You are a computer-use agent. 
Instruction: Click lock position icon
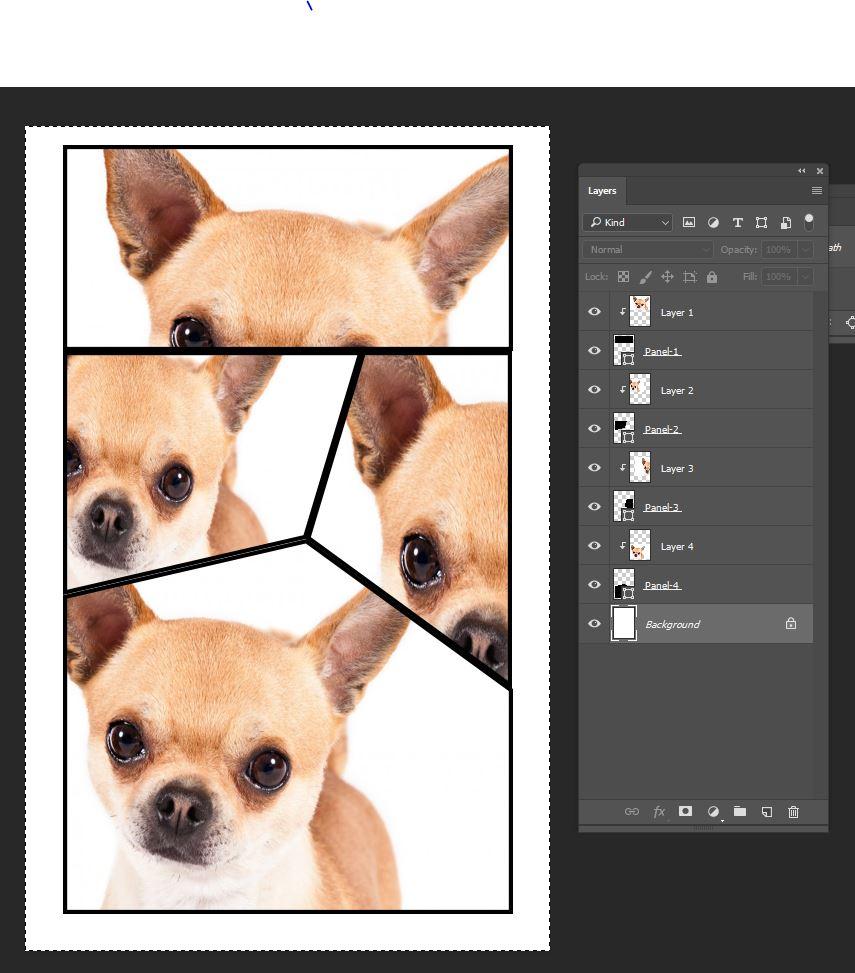click(x=667, y=277)
